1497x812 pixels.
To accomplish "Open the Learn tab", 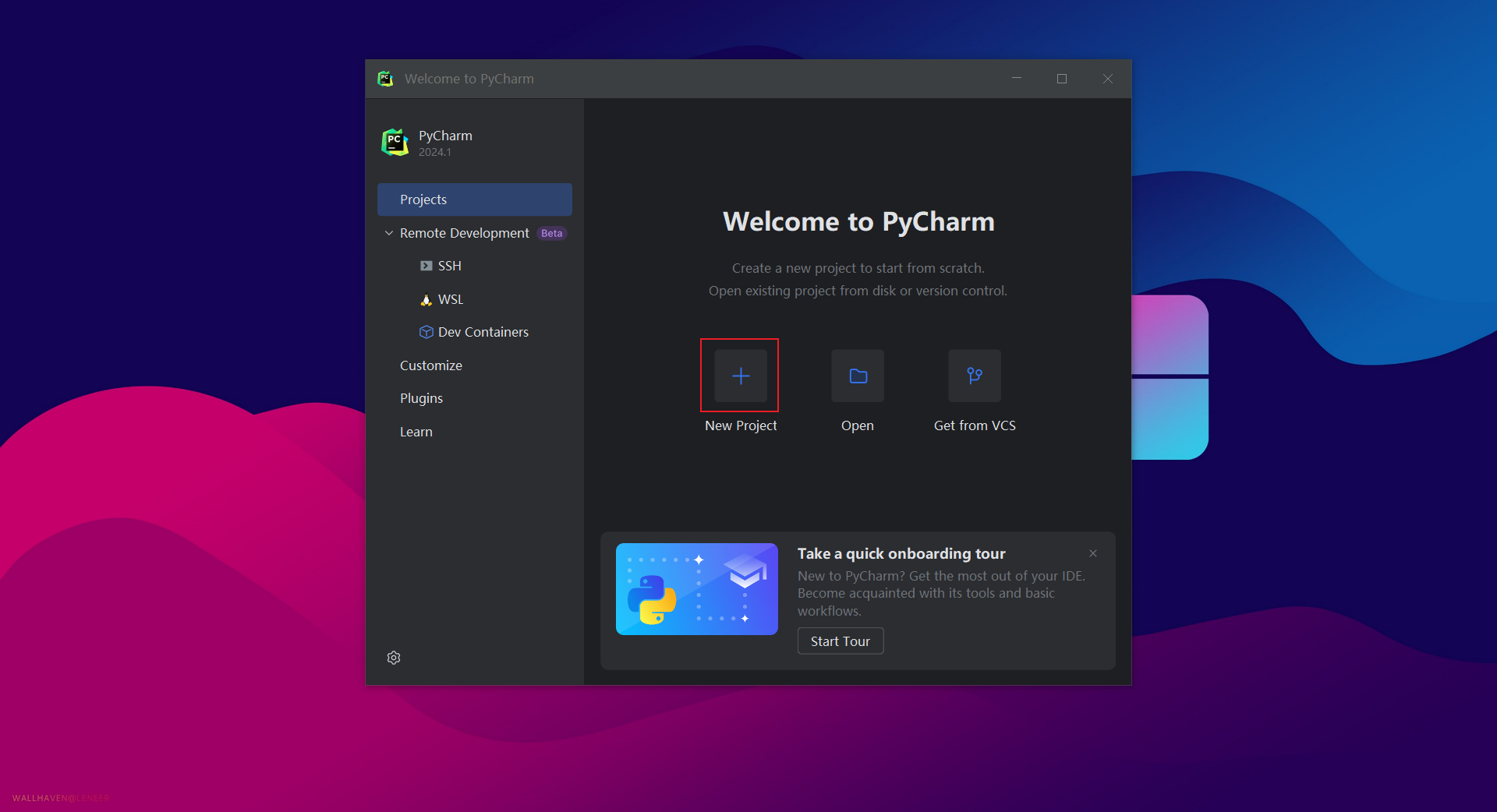I will (x=416, y=432).
